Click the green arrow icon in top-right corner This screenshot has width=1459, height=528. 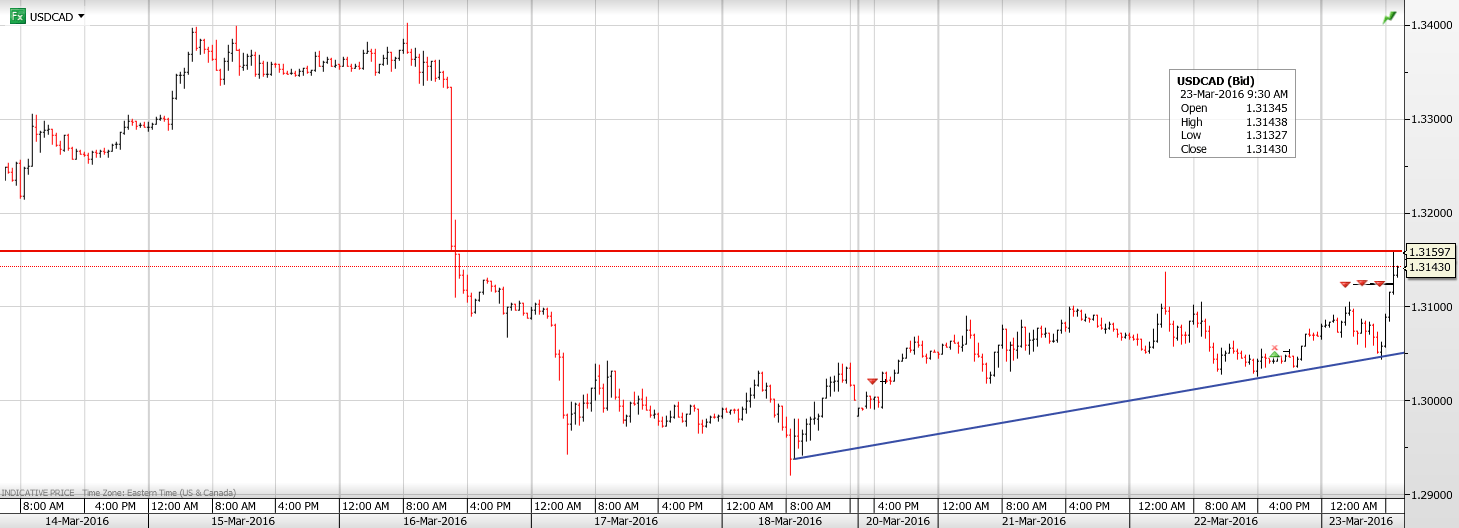tap(1389, 18)
